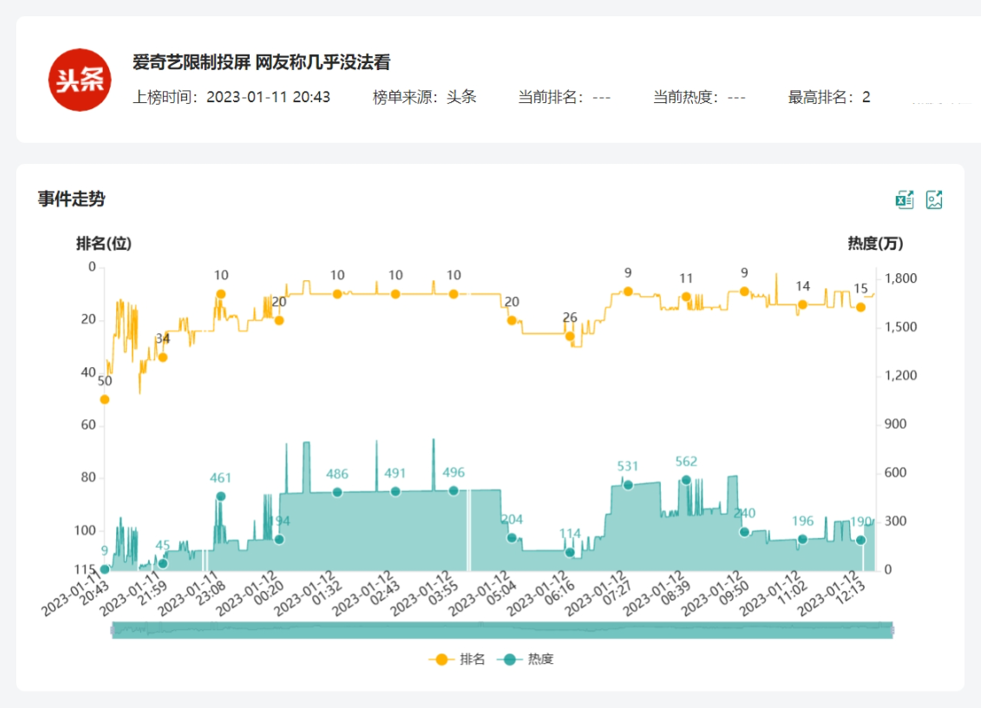Toggle the 热度 series in legend
Screen dimensions: 981x708
click(526, 659)
